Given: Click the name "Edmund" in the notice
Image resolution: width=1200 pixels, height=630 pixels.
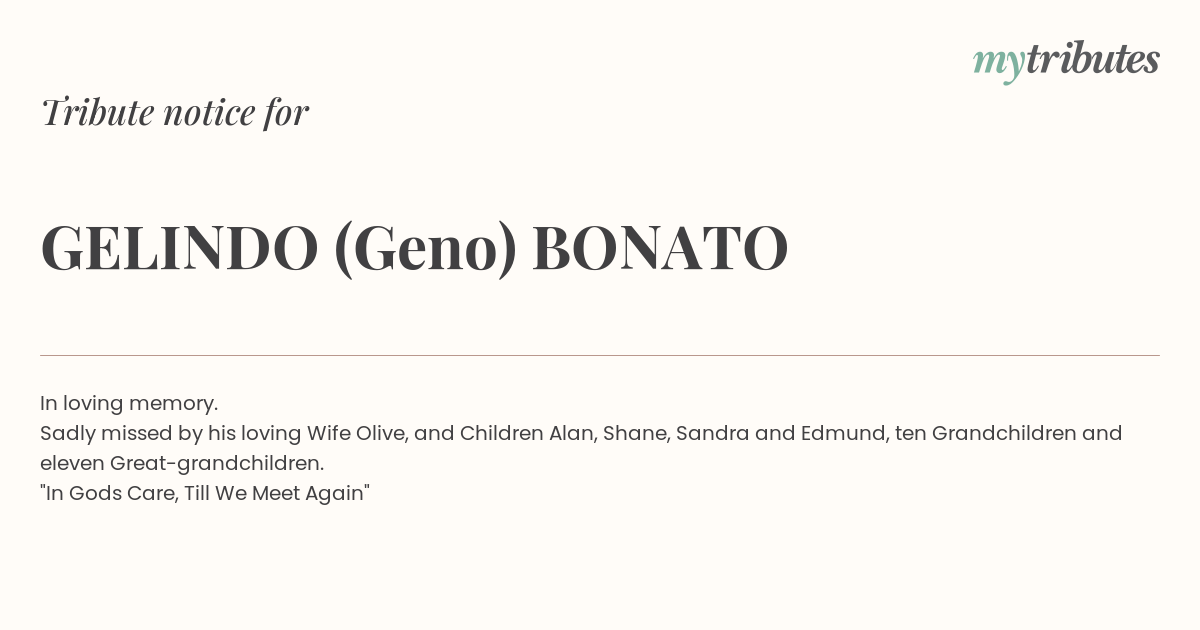Looking at the screenshot, I should coord(842,433).
